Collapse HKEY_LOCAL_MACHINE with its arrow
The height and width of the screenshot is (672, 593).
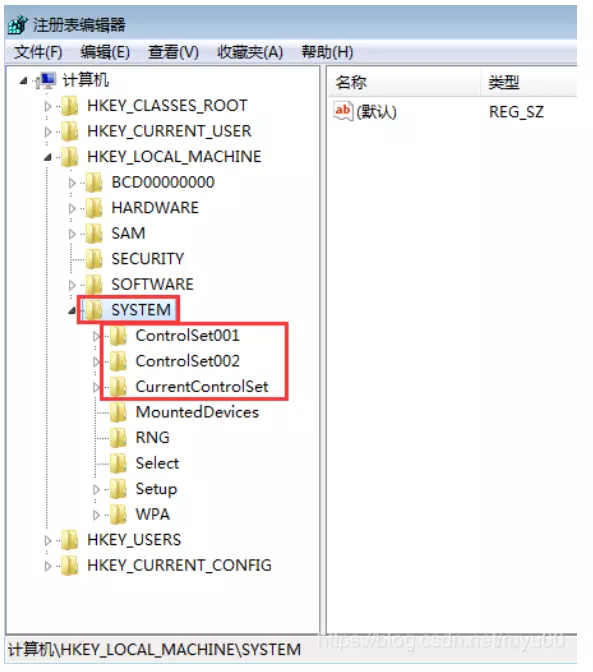(48, 158)
